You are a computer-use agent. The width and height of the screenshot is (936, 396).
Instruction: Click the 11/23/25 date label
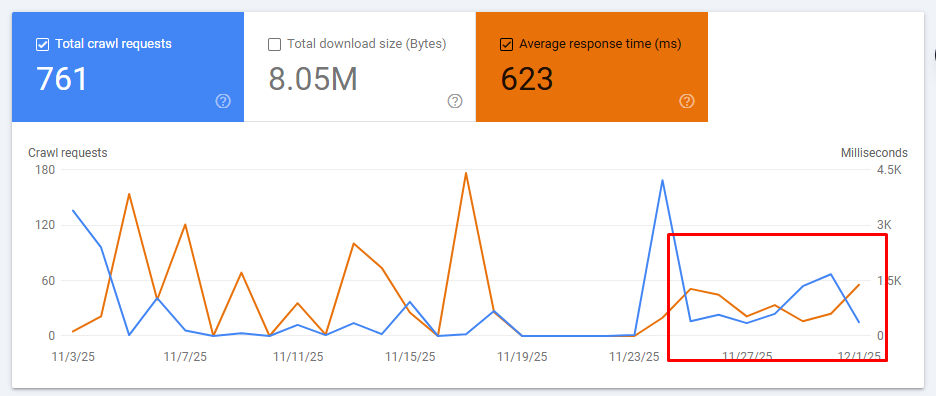(x=634, y=357)
